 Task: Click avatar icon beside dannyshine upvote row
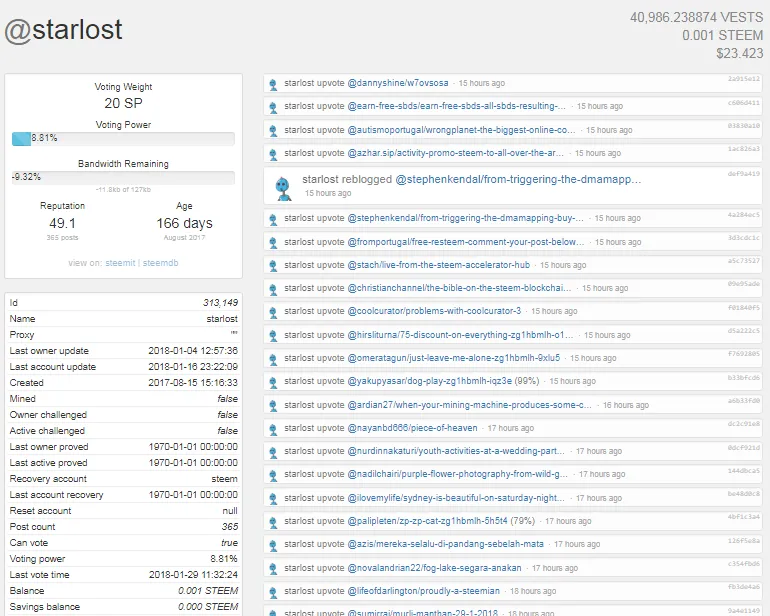(x=273, y=84)
